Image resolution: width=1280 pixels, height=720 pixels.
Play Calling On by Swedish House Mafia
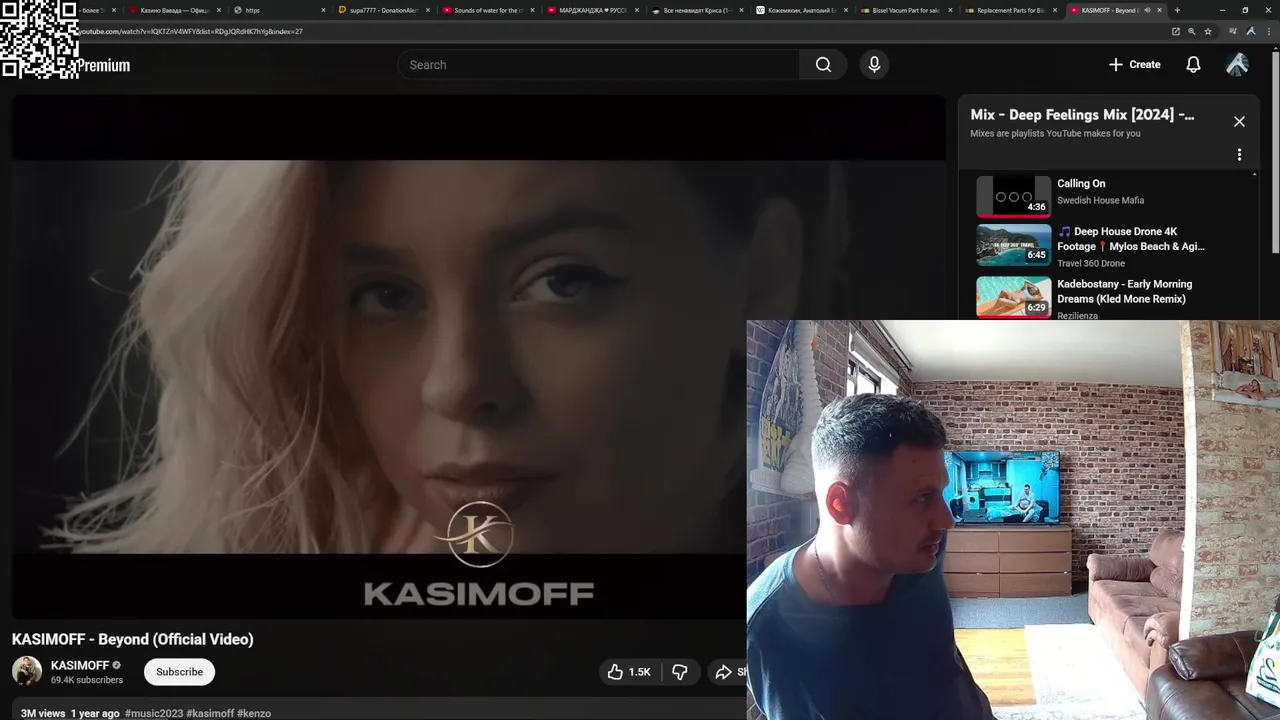click(x=1013, y=196)
